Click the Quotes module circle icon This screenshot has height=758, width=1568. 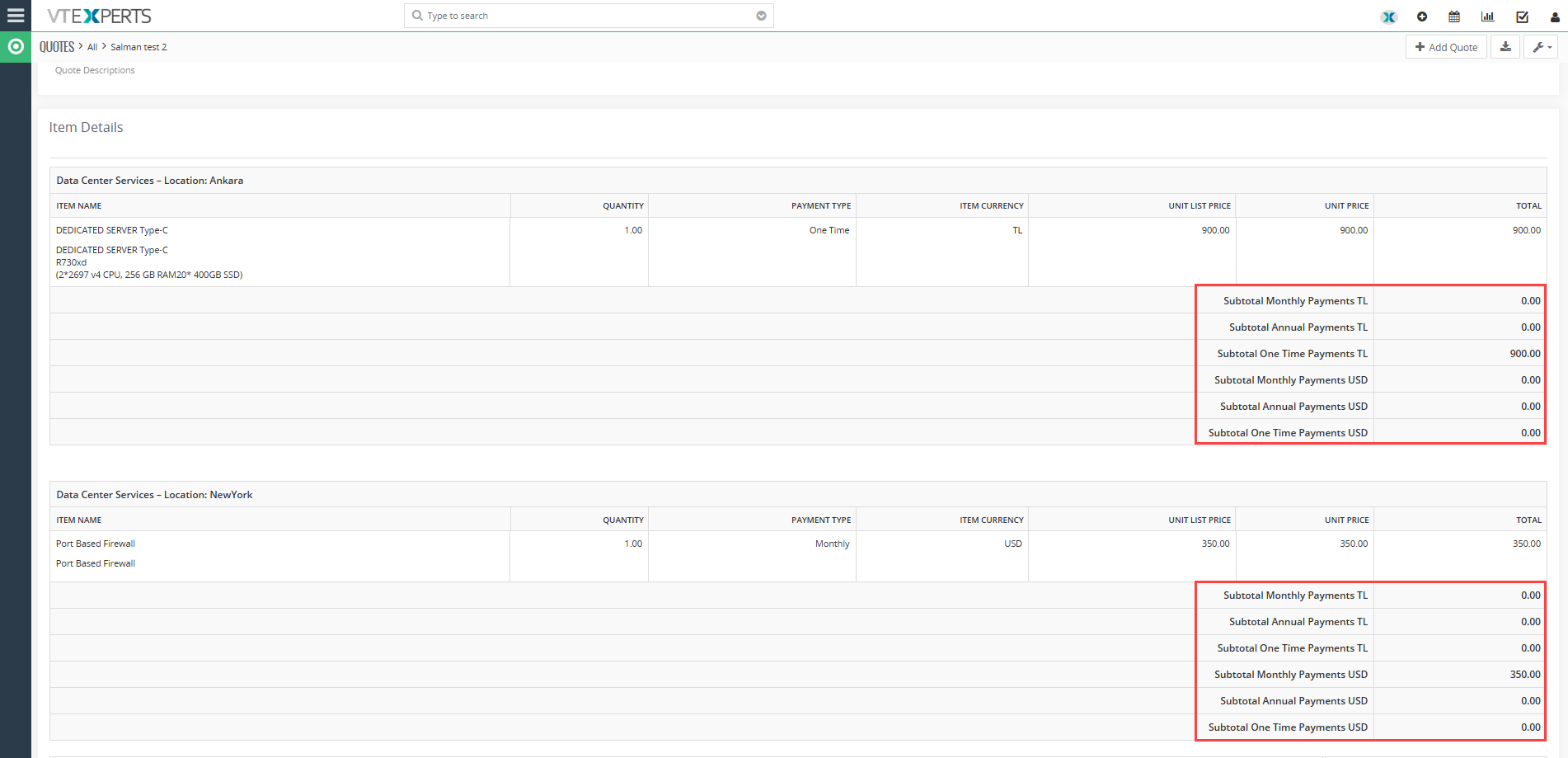(x=16, y=47)
